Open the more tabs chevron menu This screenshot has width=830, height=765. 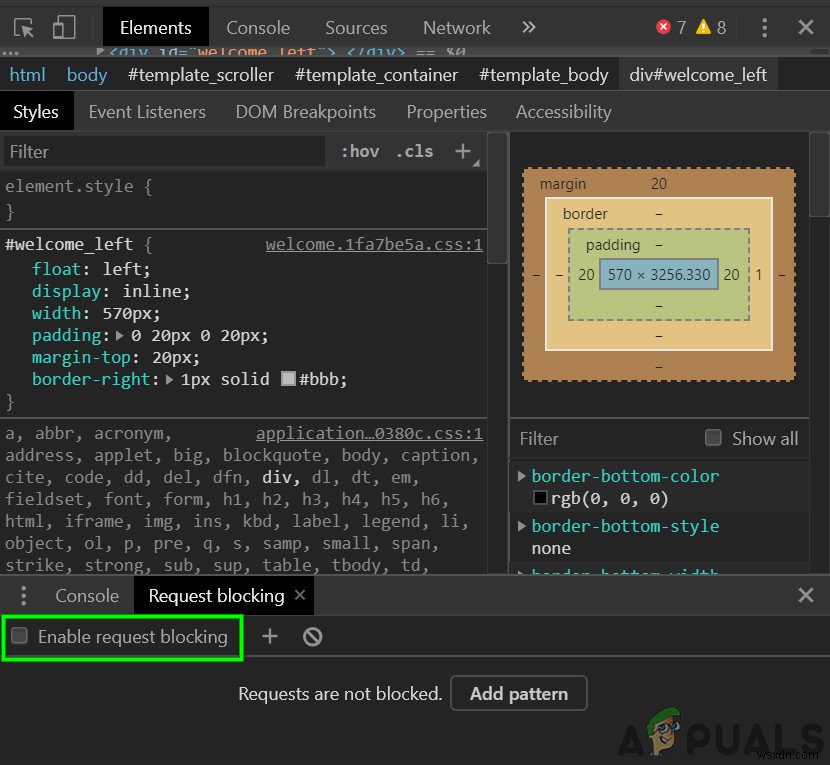pos(529,27)
